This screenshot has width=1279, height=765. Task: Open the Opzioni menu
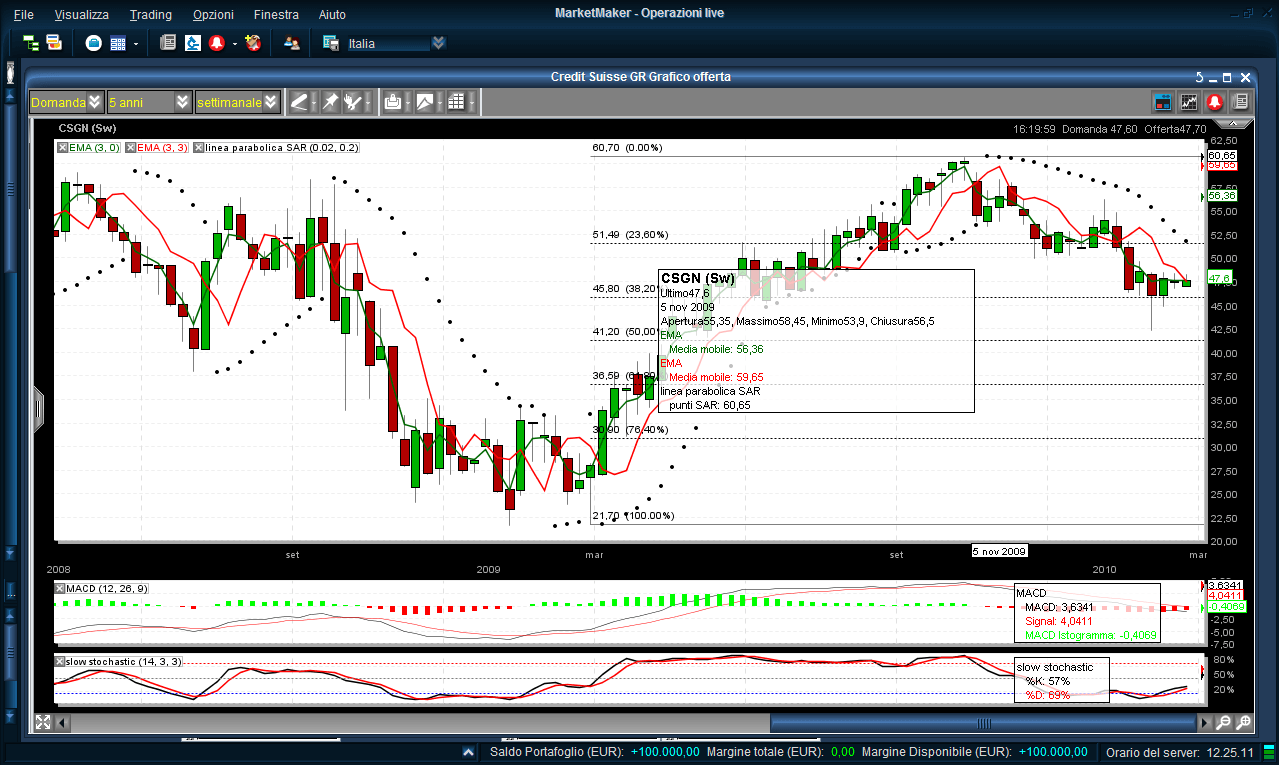click(x=213, y=14)
